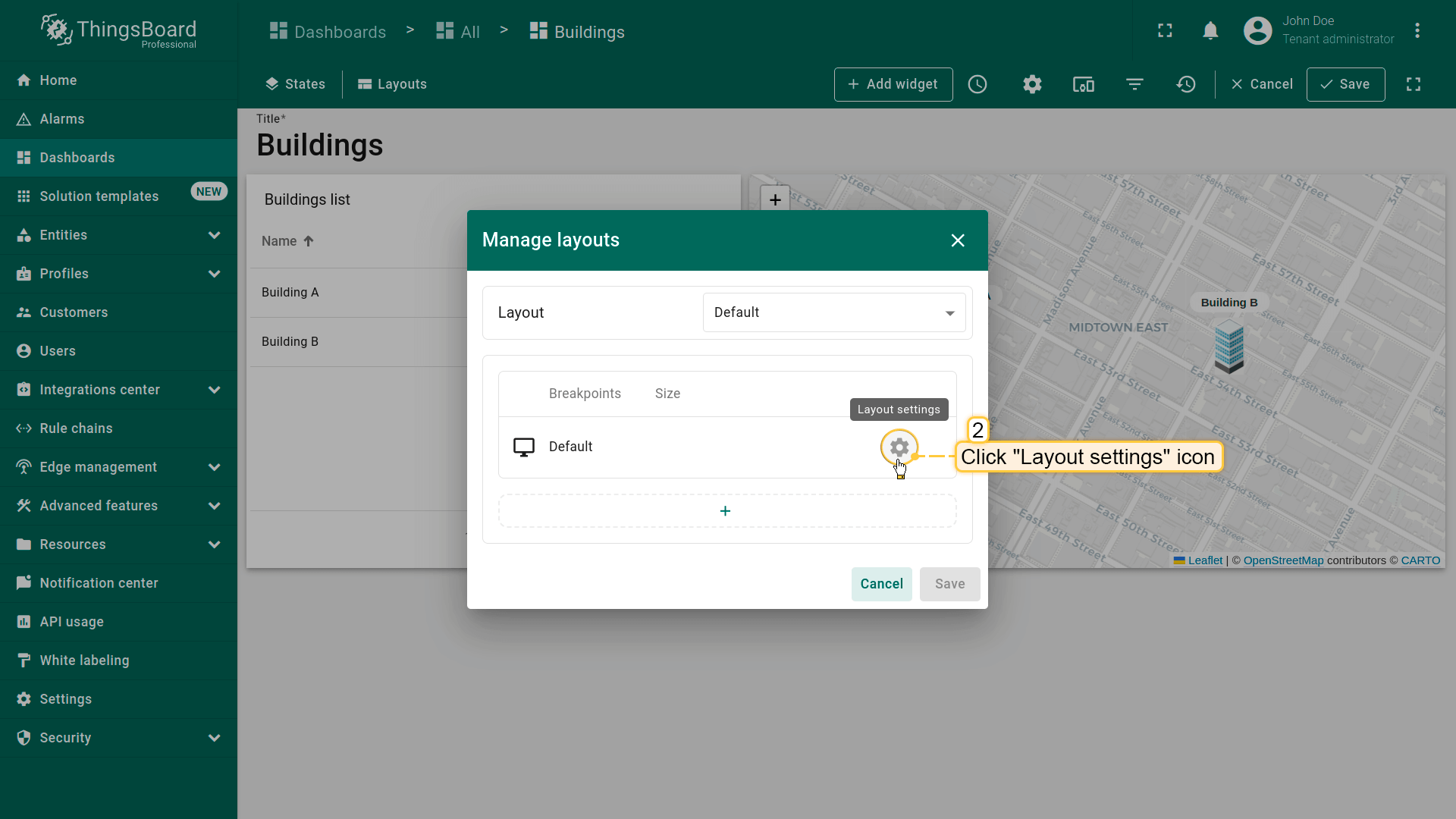Screen dimensions: 1456x819
Task: Zoom in on the map
Action: pyautogui.click(x=775, y=199)
